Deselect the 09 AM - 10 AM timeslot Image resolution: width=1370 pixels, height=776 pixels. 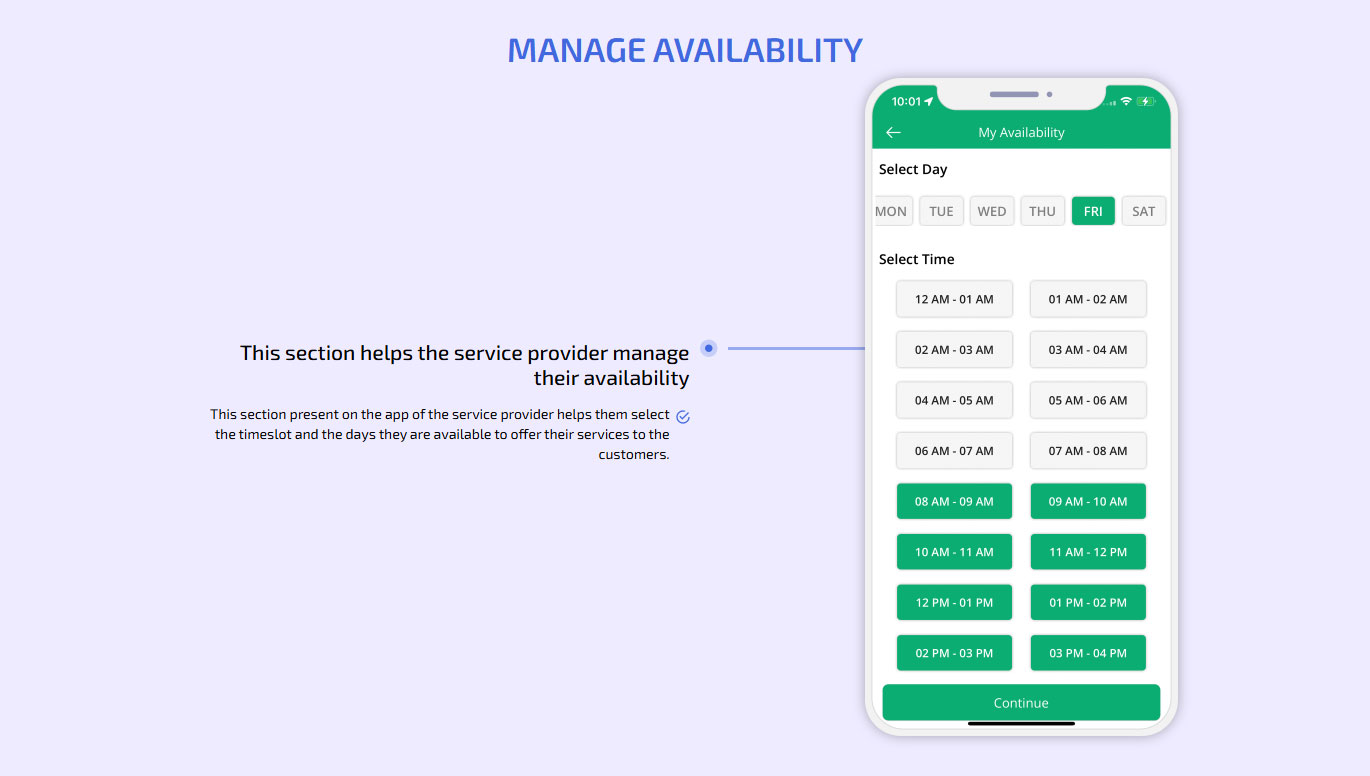point(1088,501)
